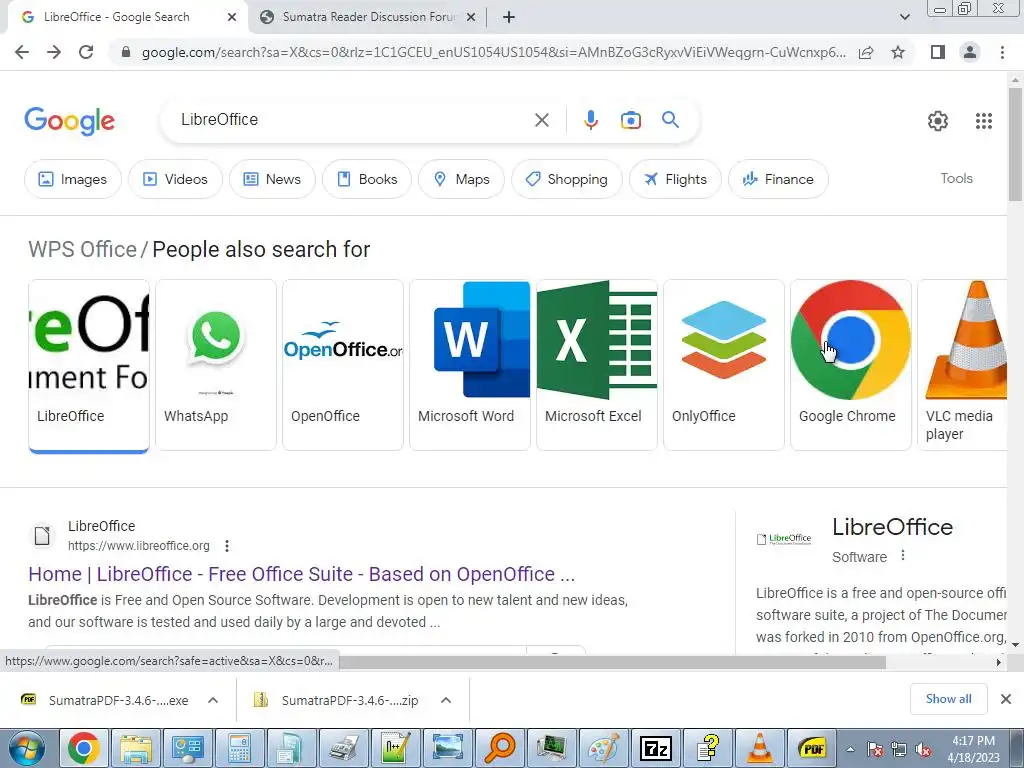The image size is (1024, 768).
Task: Filter results by Maps
Action: point(461,179)
